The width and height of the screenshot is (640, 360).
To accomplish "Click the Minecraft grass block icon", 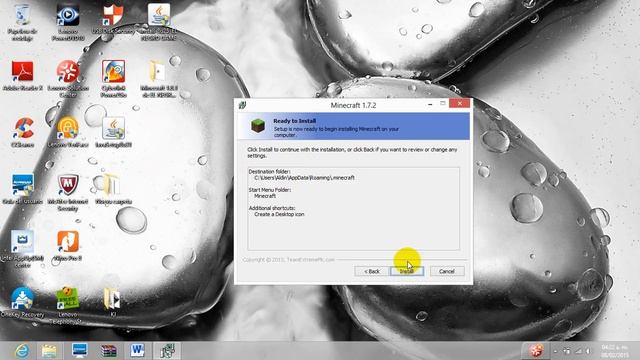I will [x=258, y=126].
